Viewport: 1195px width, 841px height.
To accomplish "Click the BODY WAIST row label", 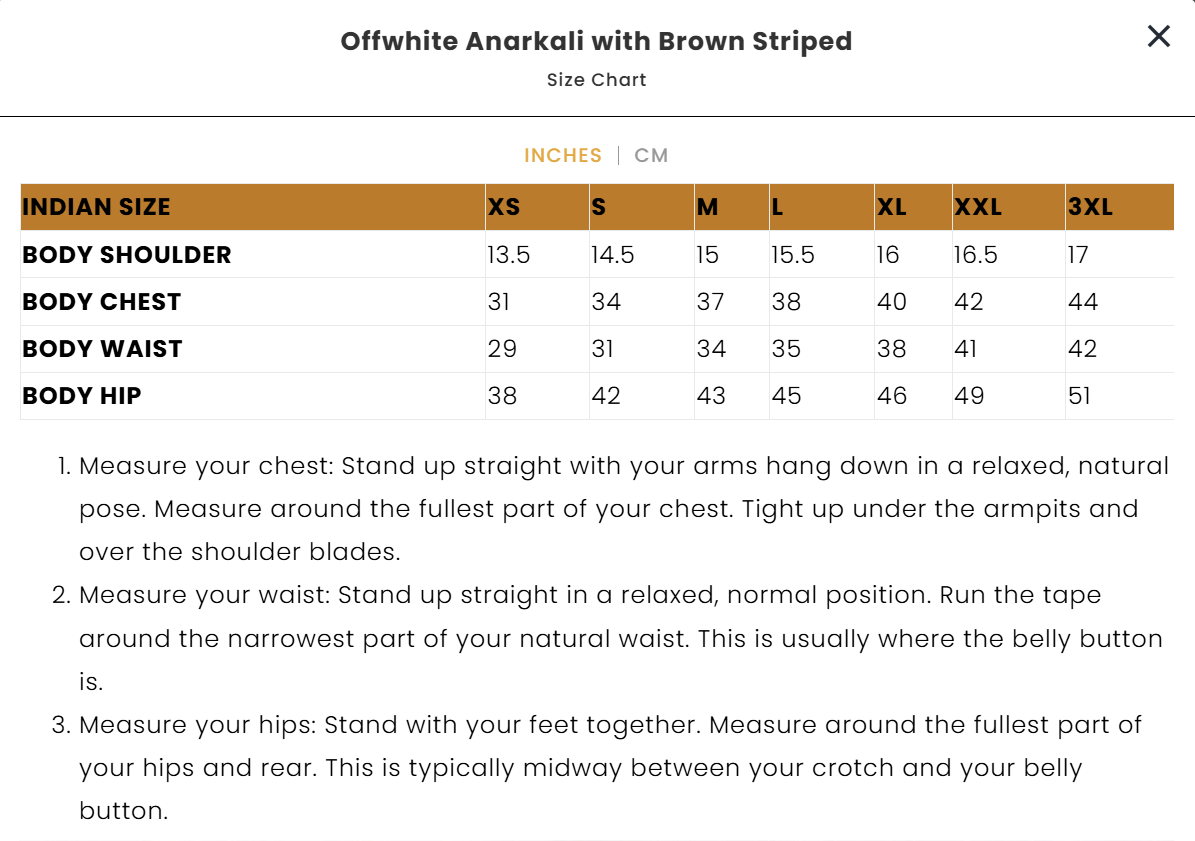I will 102,349.
